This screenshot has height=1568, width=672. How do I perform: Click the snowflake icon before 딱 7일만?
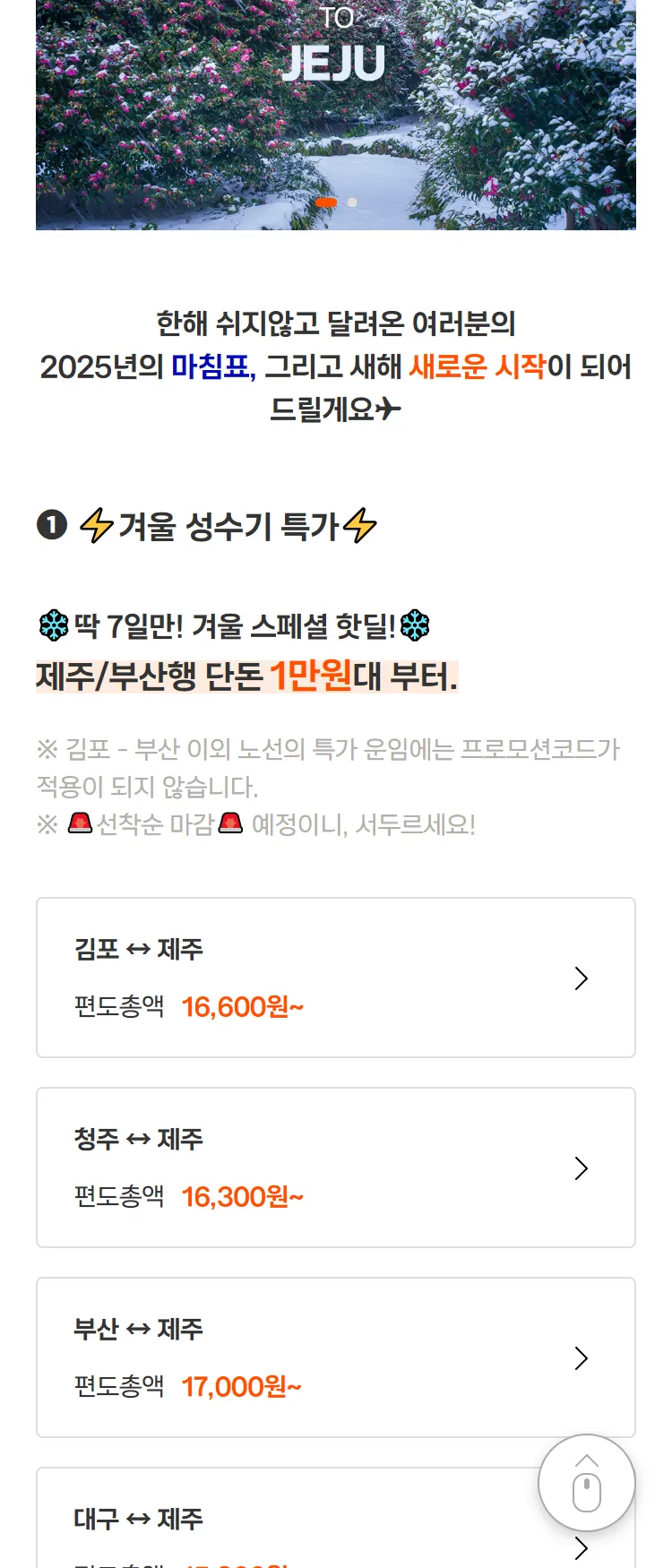(54, 625)
